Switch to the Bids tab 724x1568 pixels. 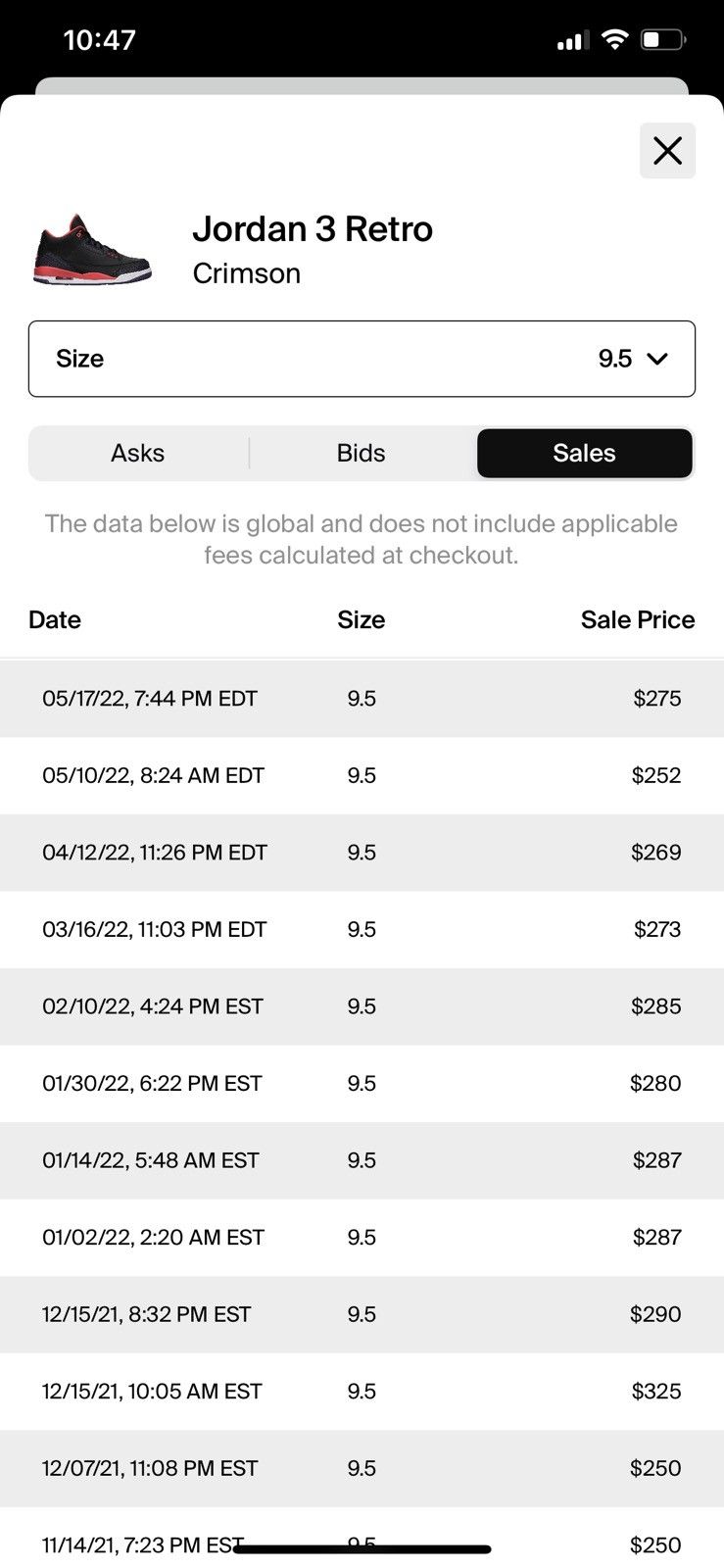pos(362,453)
